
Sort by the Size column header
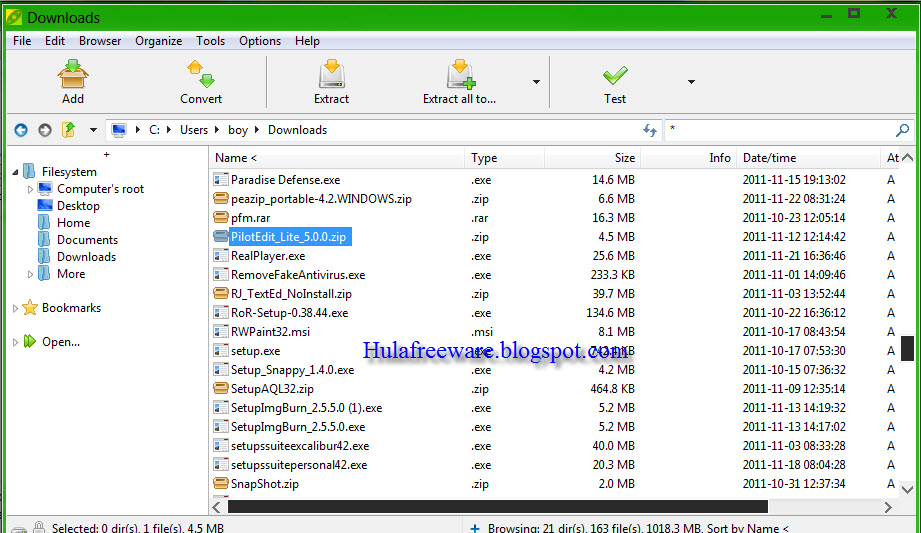[x=593, y=157]
